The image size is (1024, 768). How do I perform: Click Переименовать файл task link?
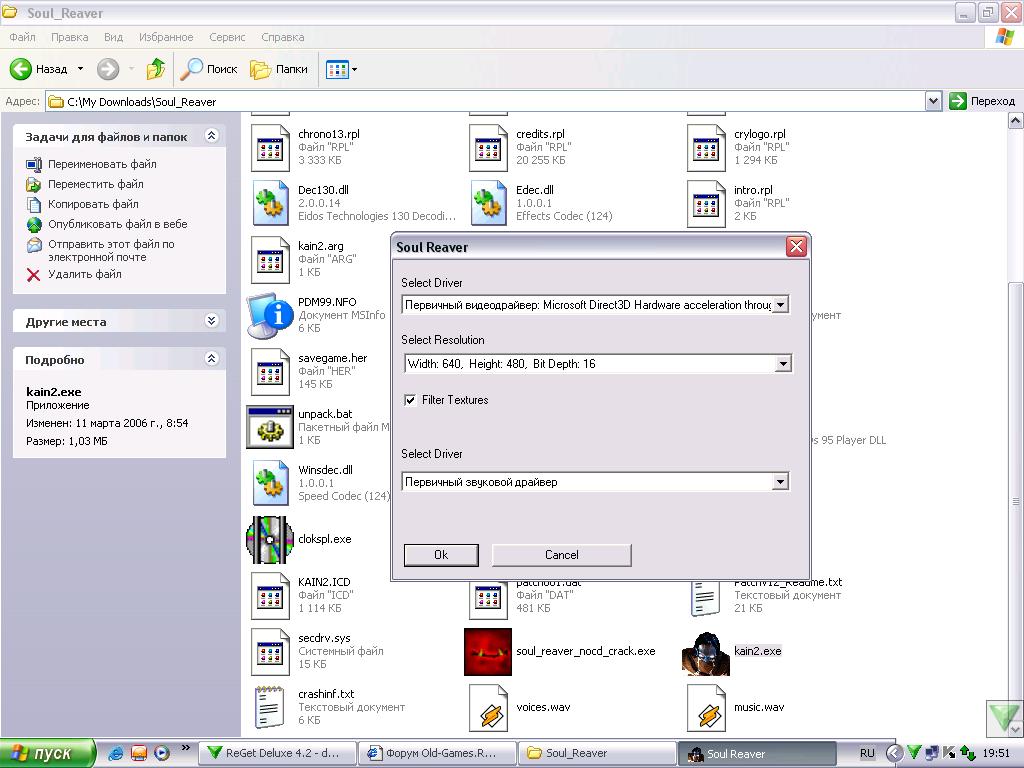102,164
